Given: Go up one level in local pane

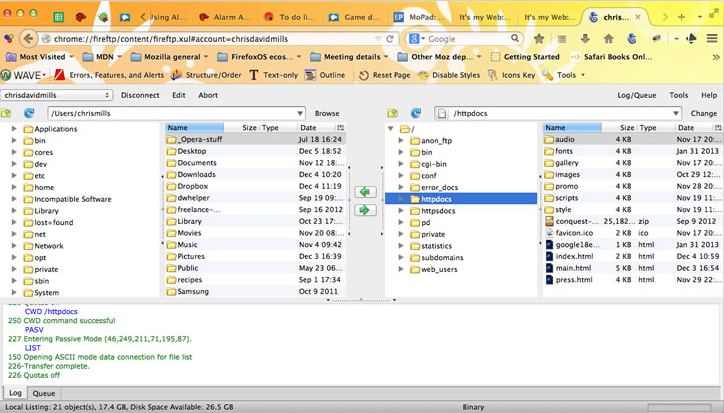Looking at the screenshot, I should [9, 114].
